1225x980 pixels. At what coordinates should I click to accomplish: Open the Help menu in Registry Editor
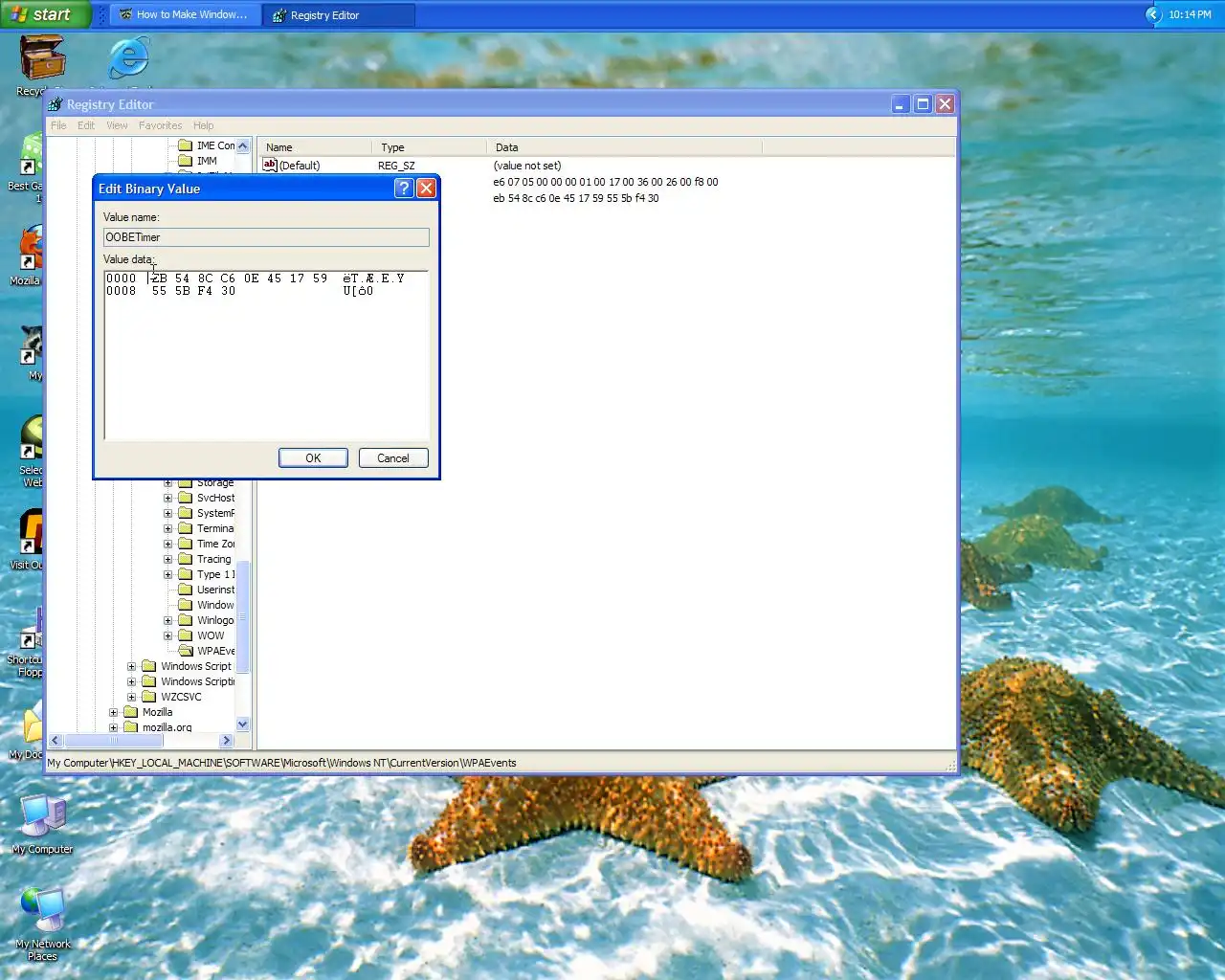pos(203,125)
